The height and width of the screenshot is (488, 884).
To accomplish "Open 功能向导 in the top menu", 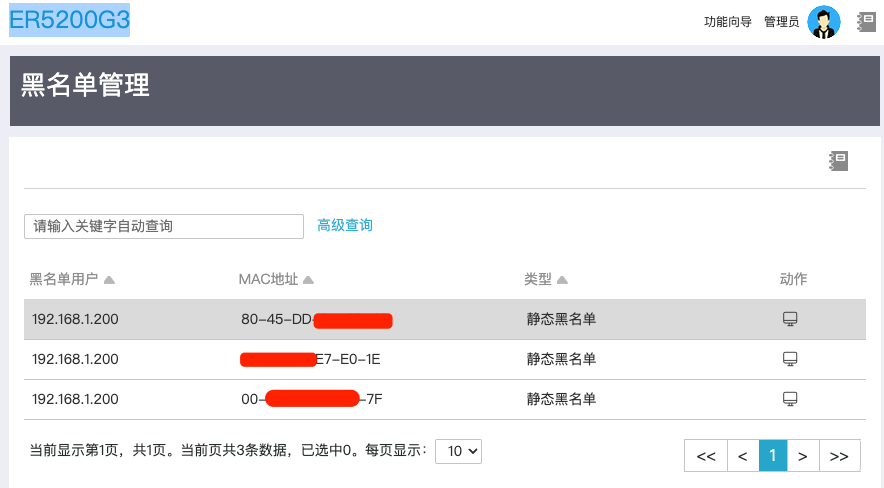I will (x=727, y=22).
